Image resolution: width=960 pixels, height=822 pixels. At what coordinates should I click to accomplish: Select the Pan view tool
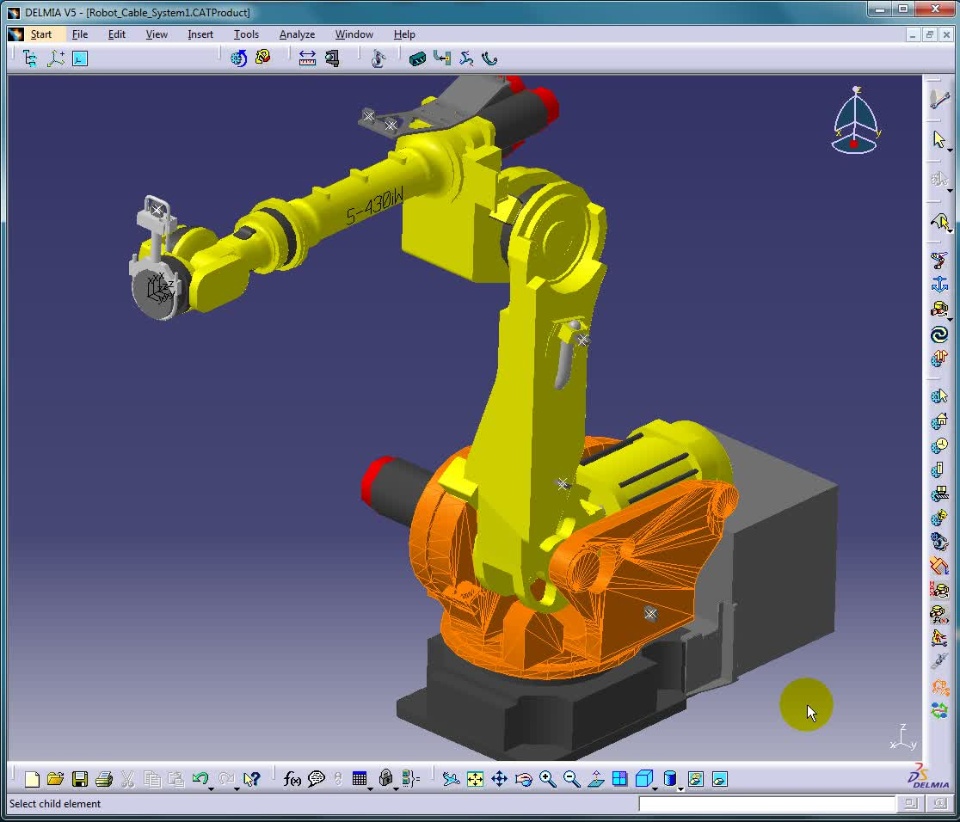click(x=500, y=779)
